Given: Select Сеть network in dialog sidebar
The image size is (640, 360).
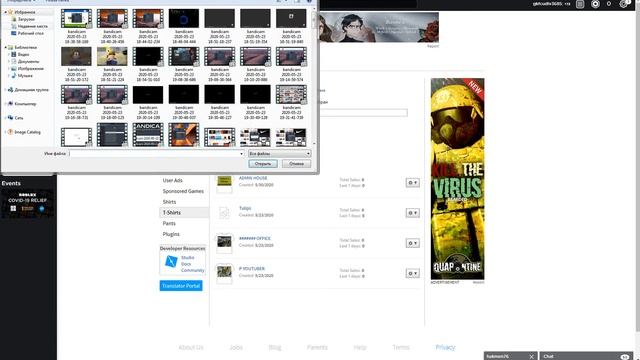Looking at the screenshot, I should coord(16,118).
